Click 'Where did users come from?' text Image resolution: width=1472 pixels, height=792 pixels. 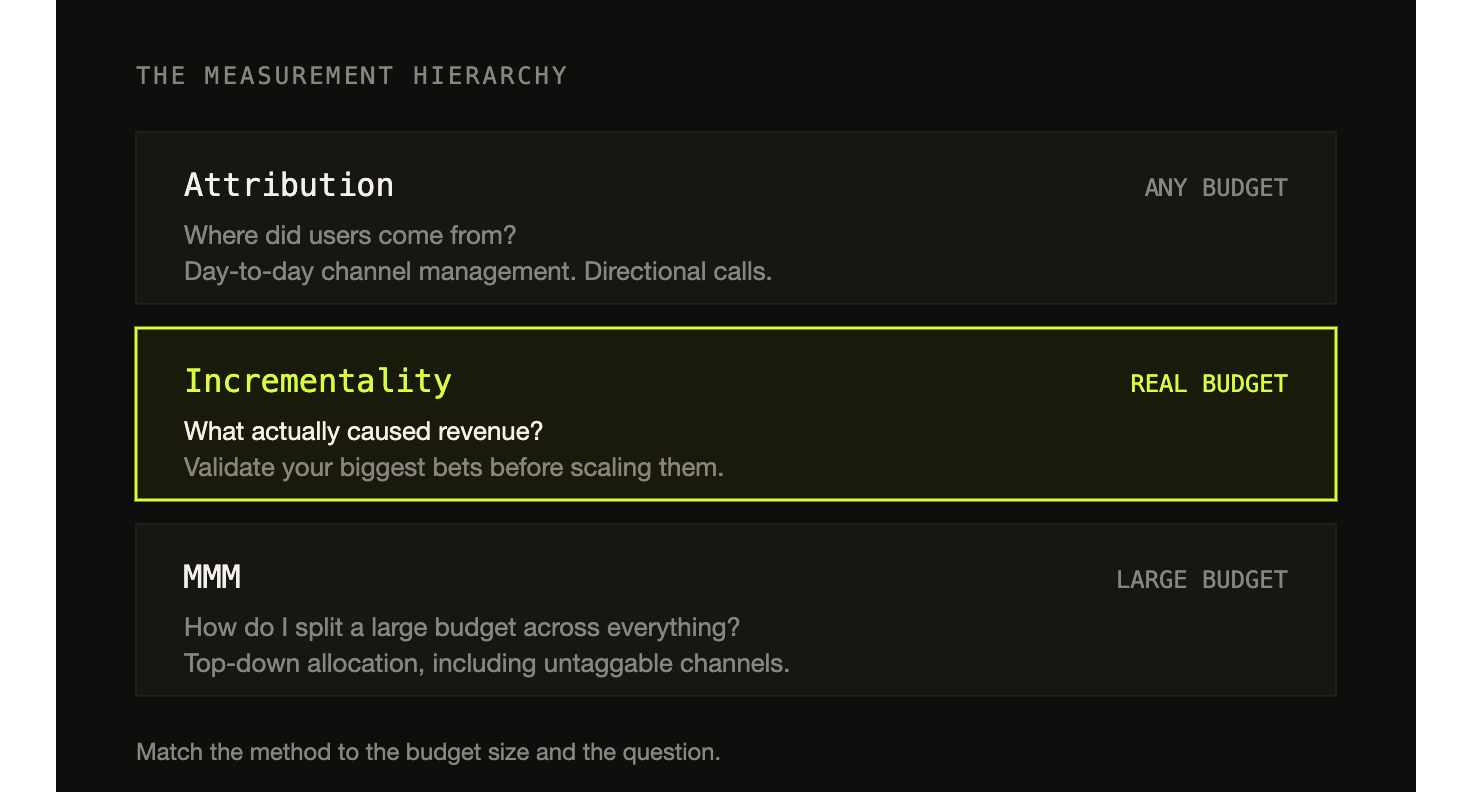click(x=350, y=236)
